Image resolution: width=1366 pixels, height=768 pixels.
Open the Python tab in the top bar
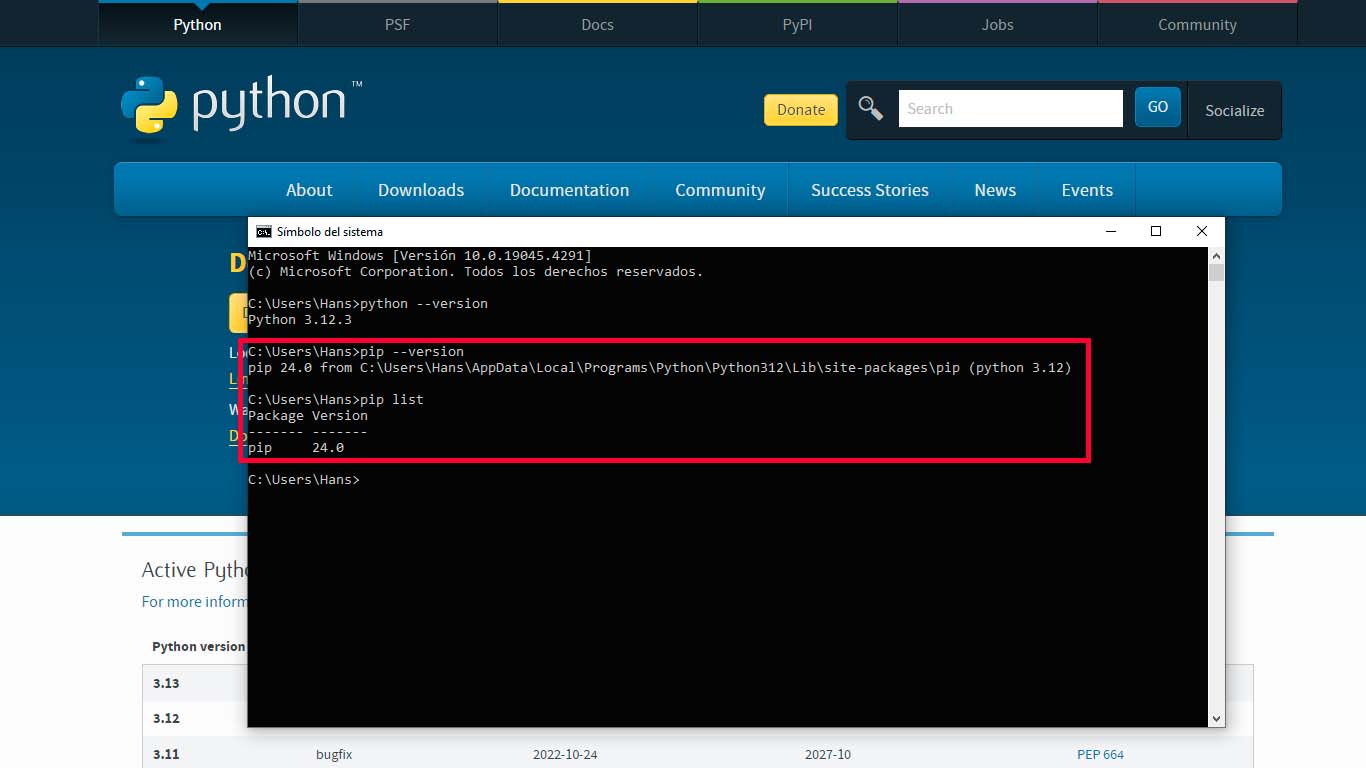198,24
